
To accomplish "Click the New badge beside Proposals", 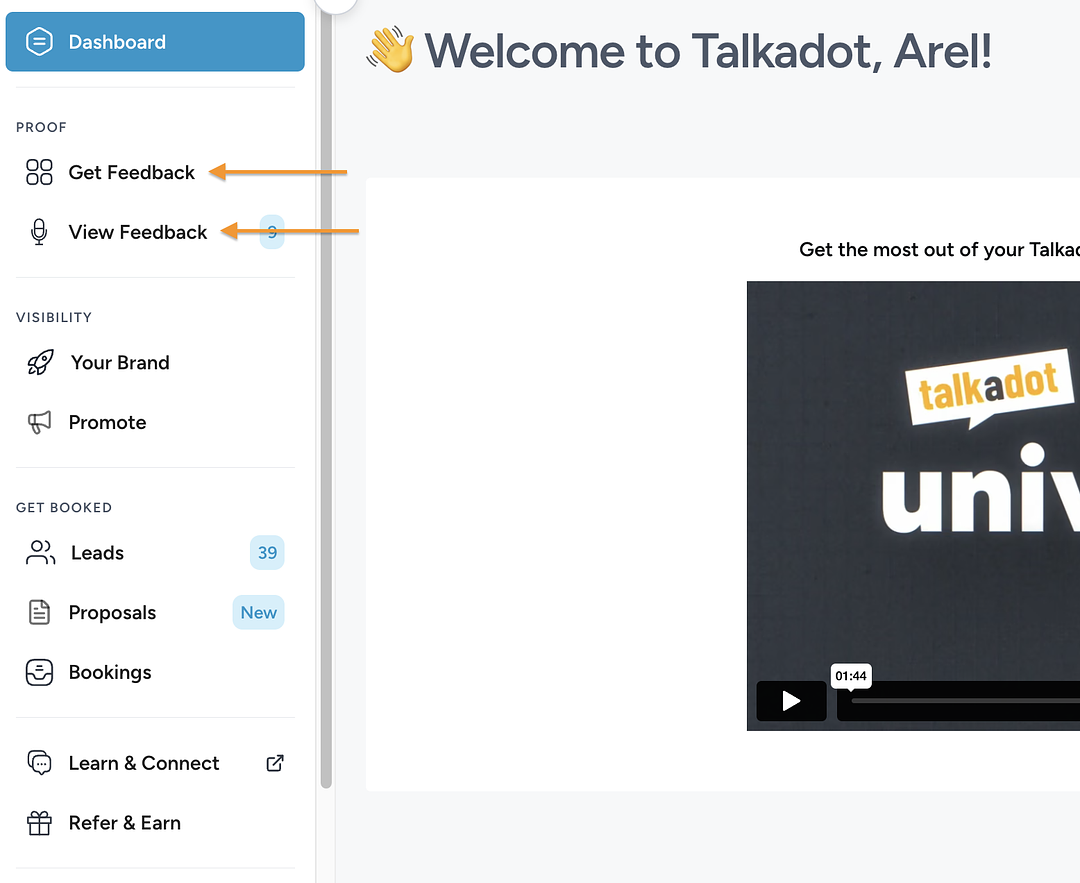I will pos(258,612).
